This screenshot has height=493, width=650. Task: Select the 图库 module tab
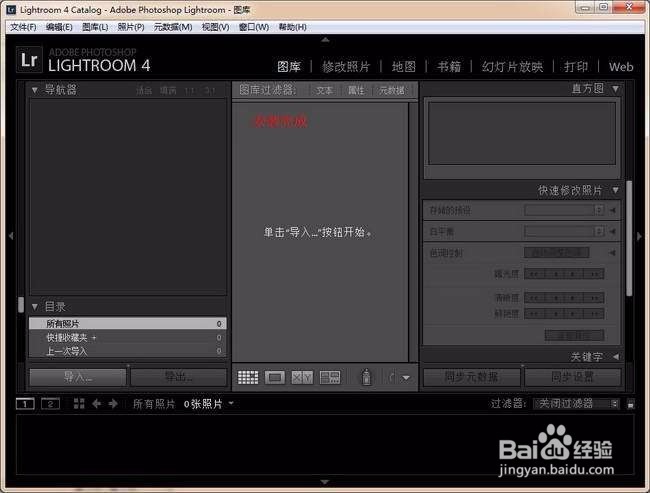pyautogui.click(x=289, y=67)
